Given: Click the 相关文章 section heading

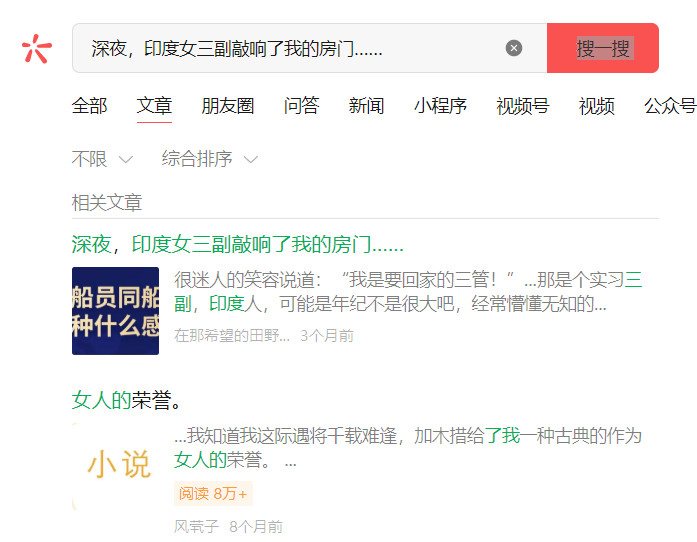Looking at the screenshot, I should 107,203.
